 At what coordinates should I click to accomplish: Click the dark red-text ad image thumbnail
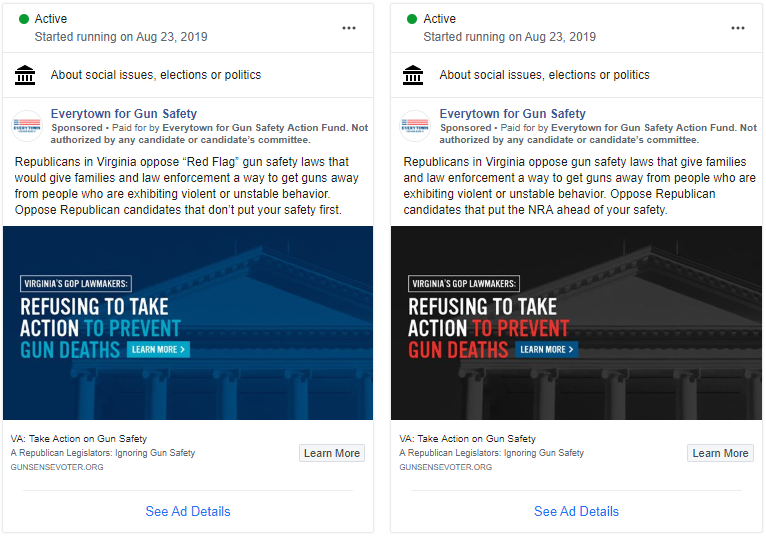pos(576,323)
